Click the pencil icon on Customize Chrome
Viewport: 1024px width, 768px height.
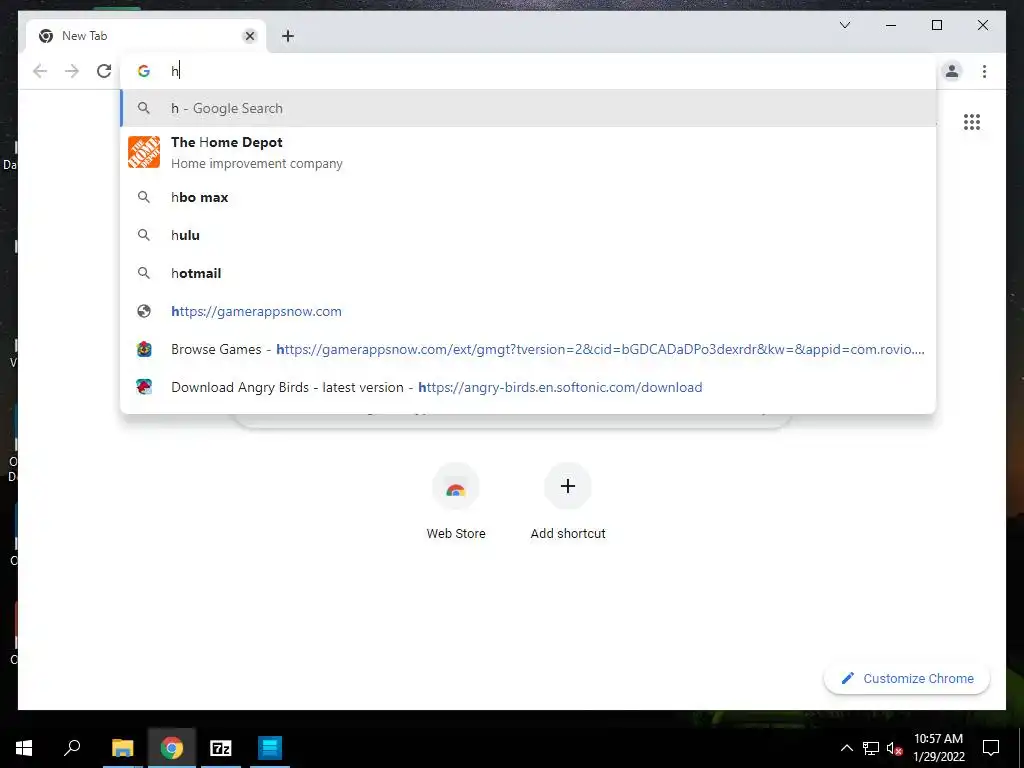(847, 679)
